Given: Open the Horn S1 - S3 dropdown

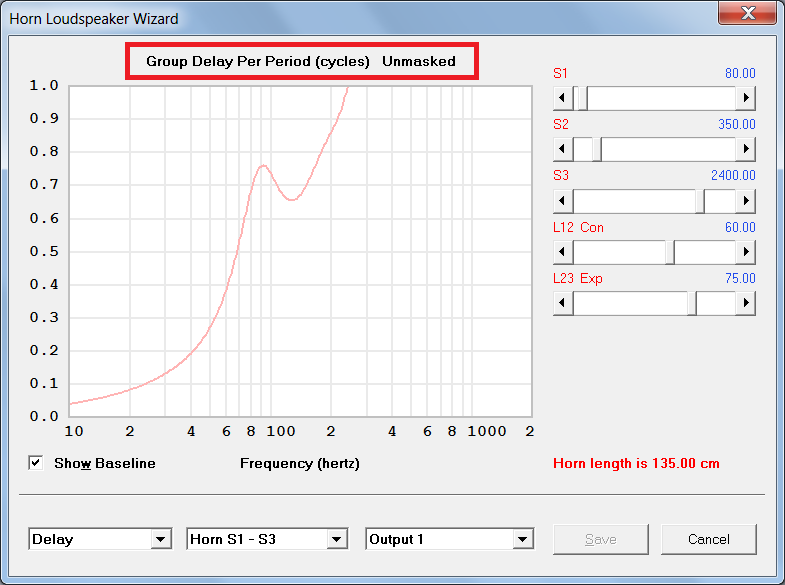Looking at the screenshot, I should [x=337, y=539].
